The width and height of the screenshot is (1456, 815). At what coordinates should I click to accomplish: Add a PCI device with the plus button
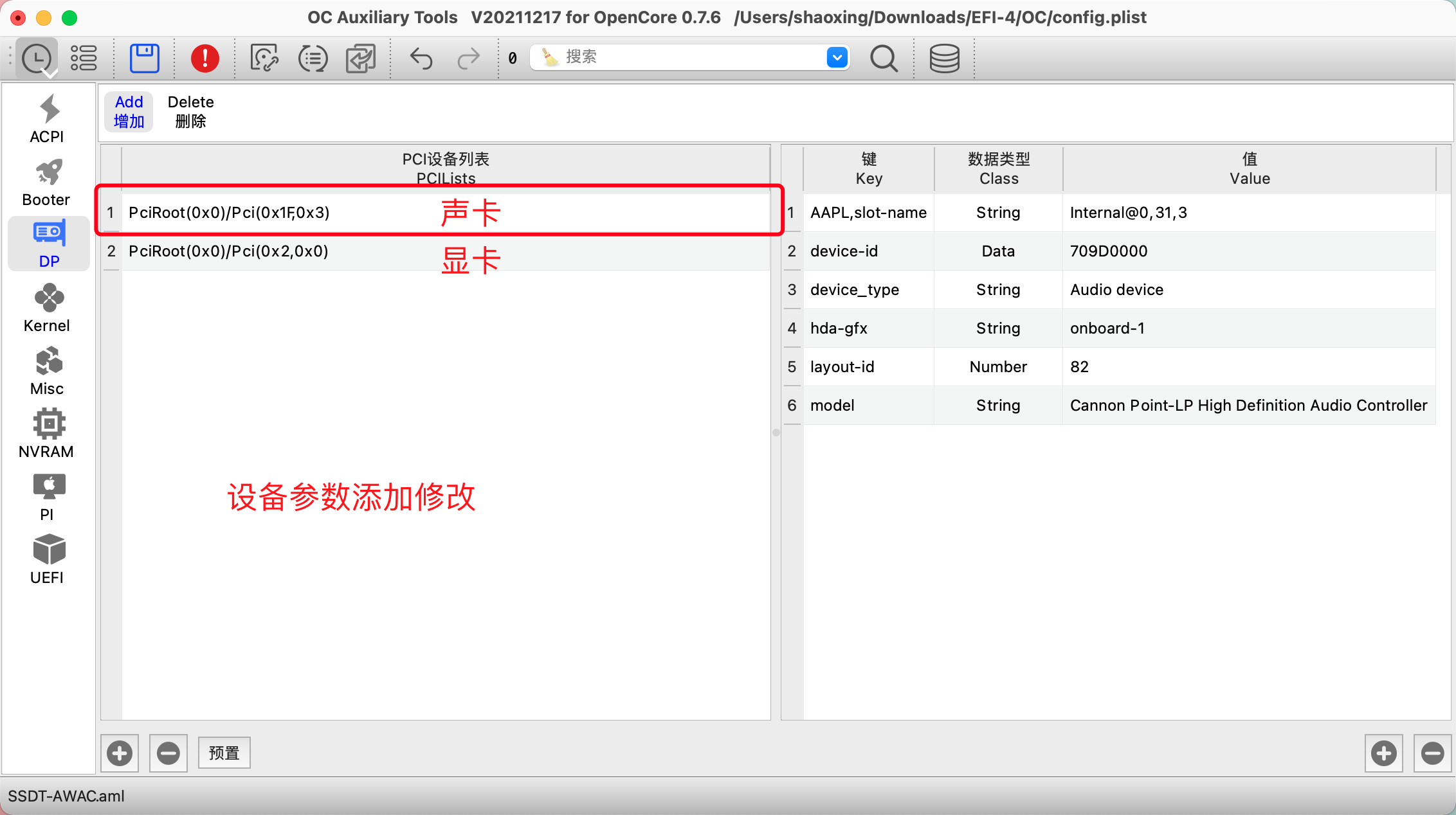120,753
